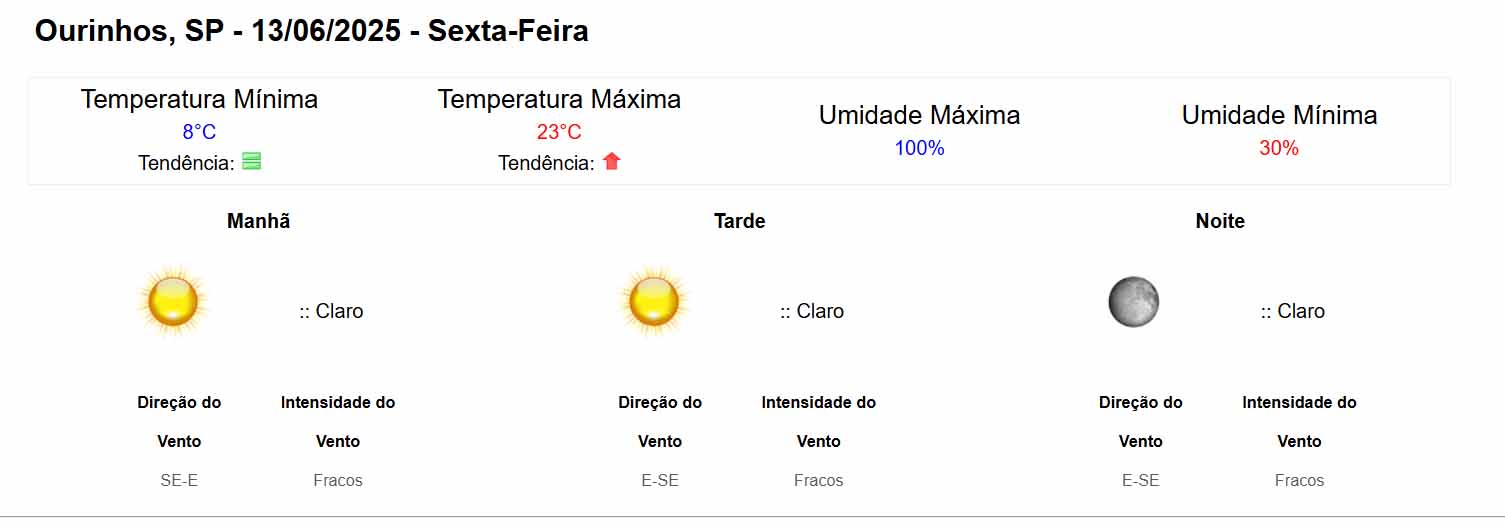Click the red upward maximum temperature trend arrow
Viewport: 1505px width, 529px height.
612,161
